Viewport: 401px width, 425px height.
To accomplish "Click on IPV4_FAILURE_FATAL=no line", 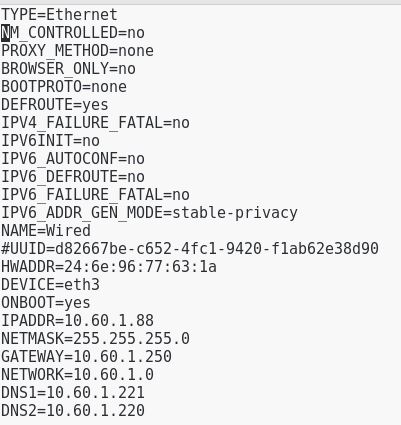I will (x=95, y=123).
